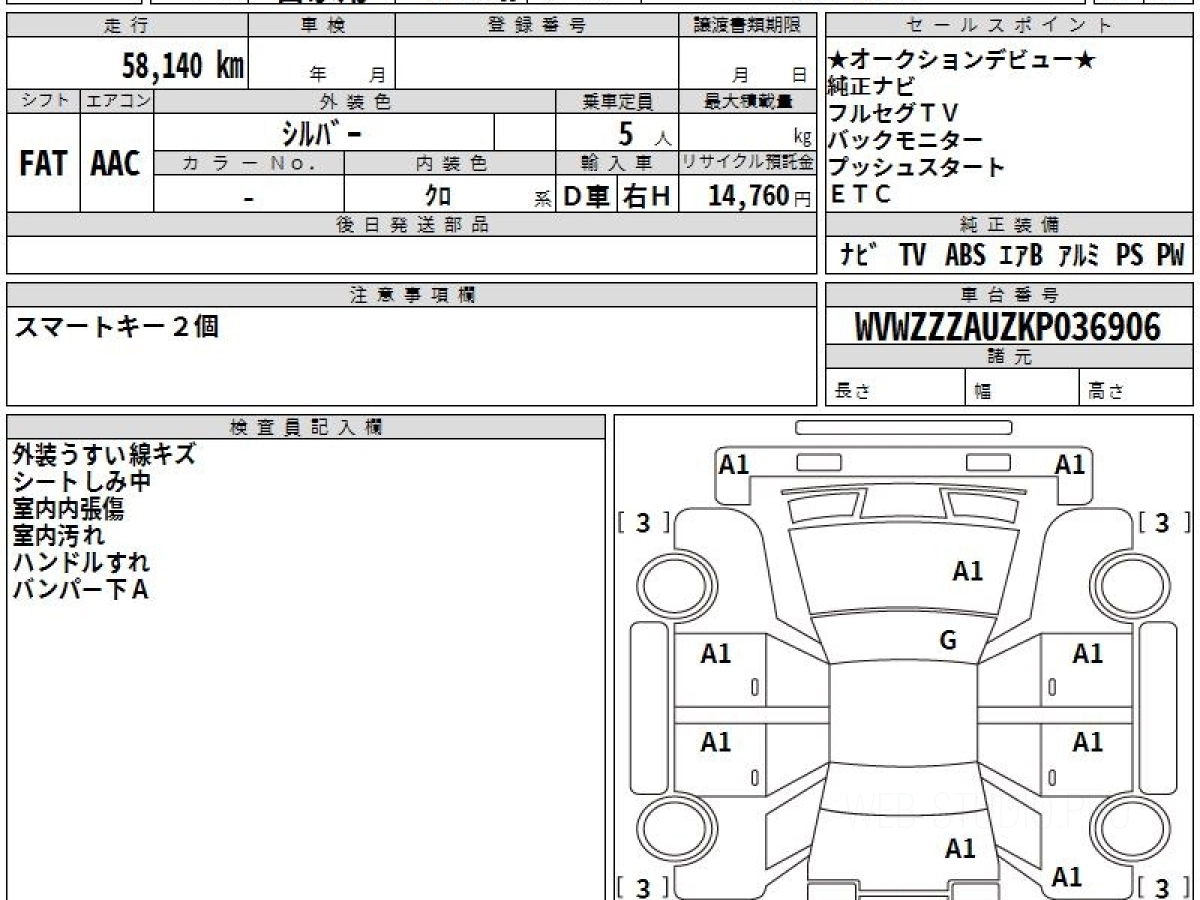
Task: Select the プッシュスタート sales point line
Action: coord(917,167)
